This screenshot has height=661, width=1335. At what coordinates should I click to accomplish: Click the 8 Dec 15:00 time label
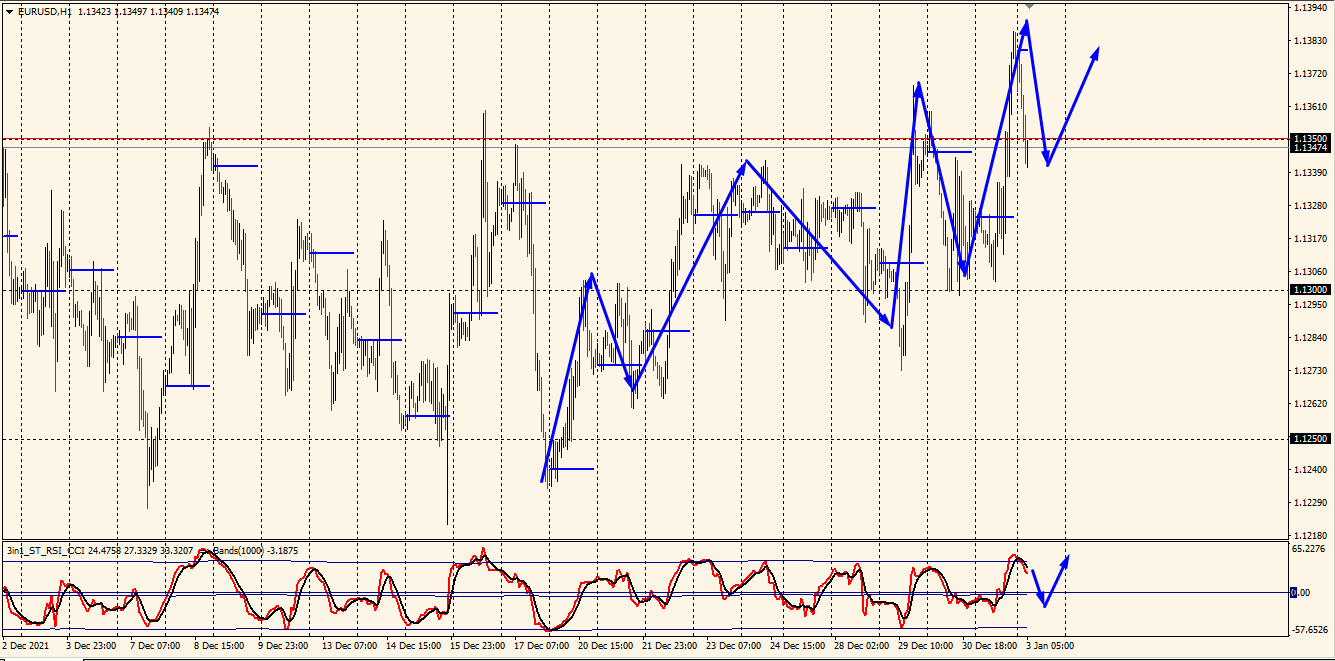click(218, 646)
